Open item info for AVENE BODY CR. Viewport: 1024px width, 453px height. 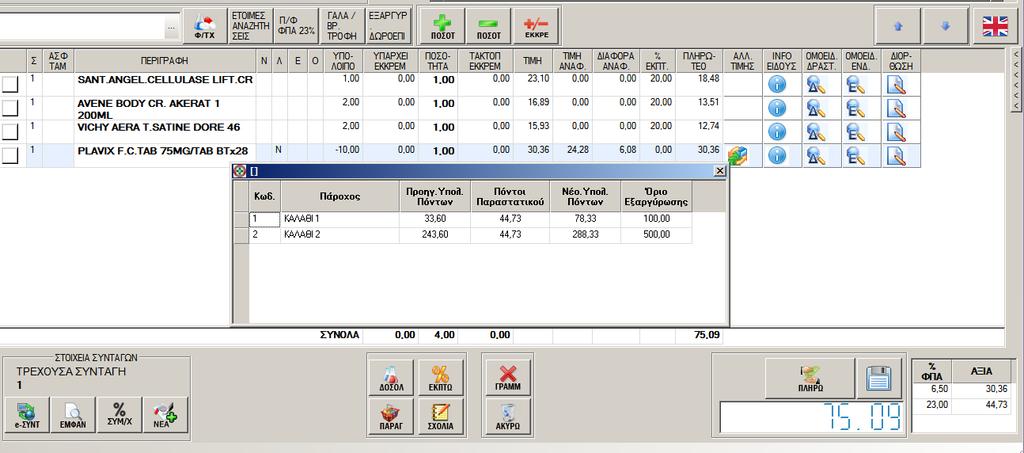point(776,108)
